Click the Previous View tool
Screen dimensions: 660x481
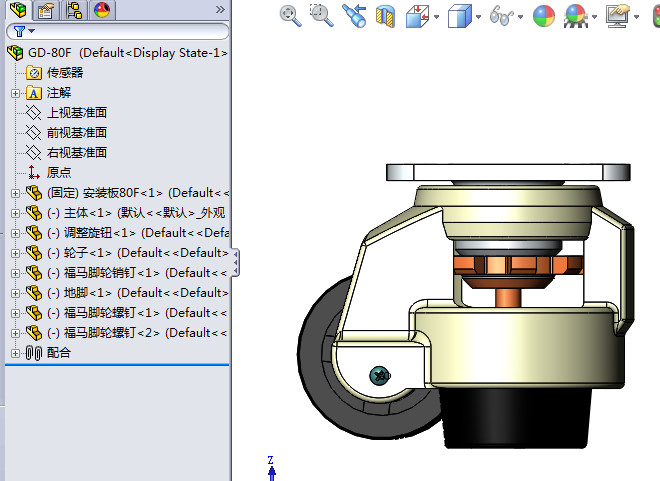354,16
